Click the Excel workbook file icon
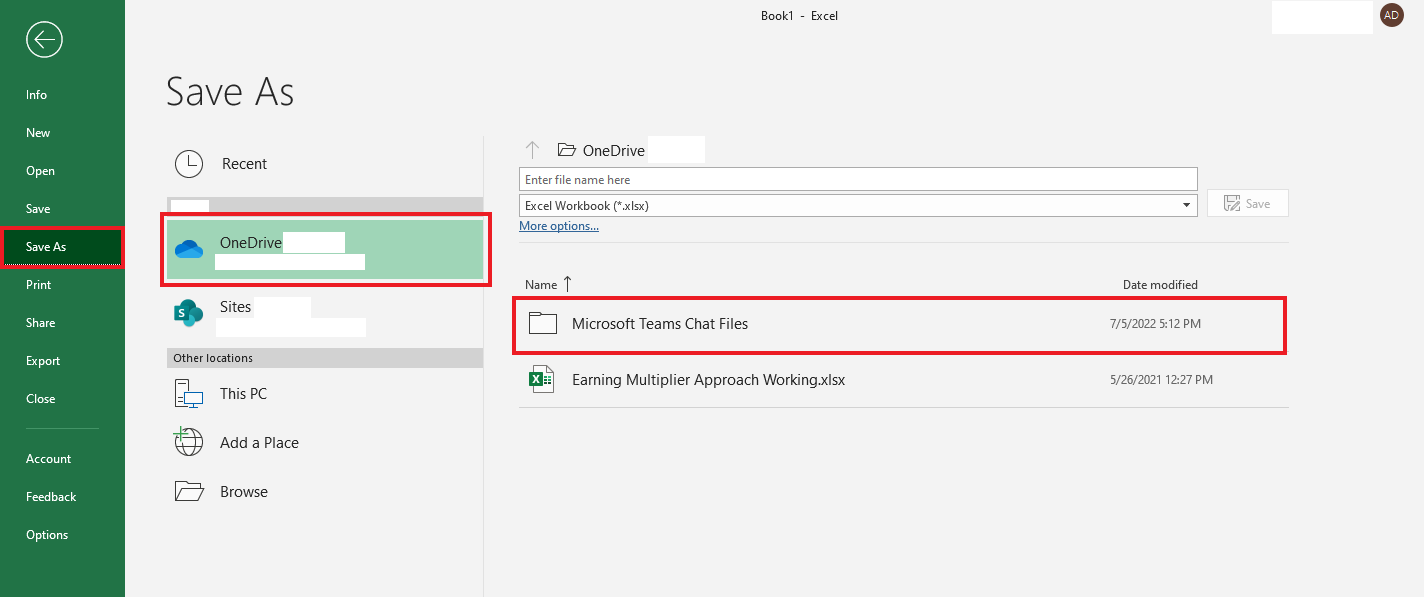Viewport: 1424px width, 597px height. click(542, 379)
